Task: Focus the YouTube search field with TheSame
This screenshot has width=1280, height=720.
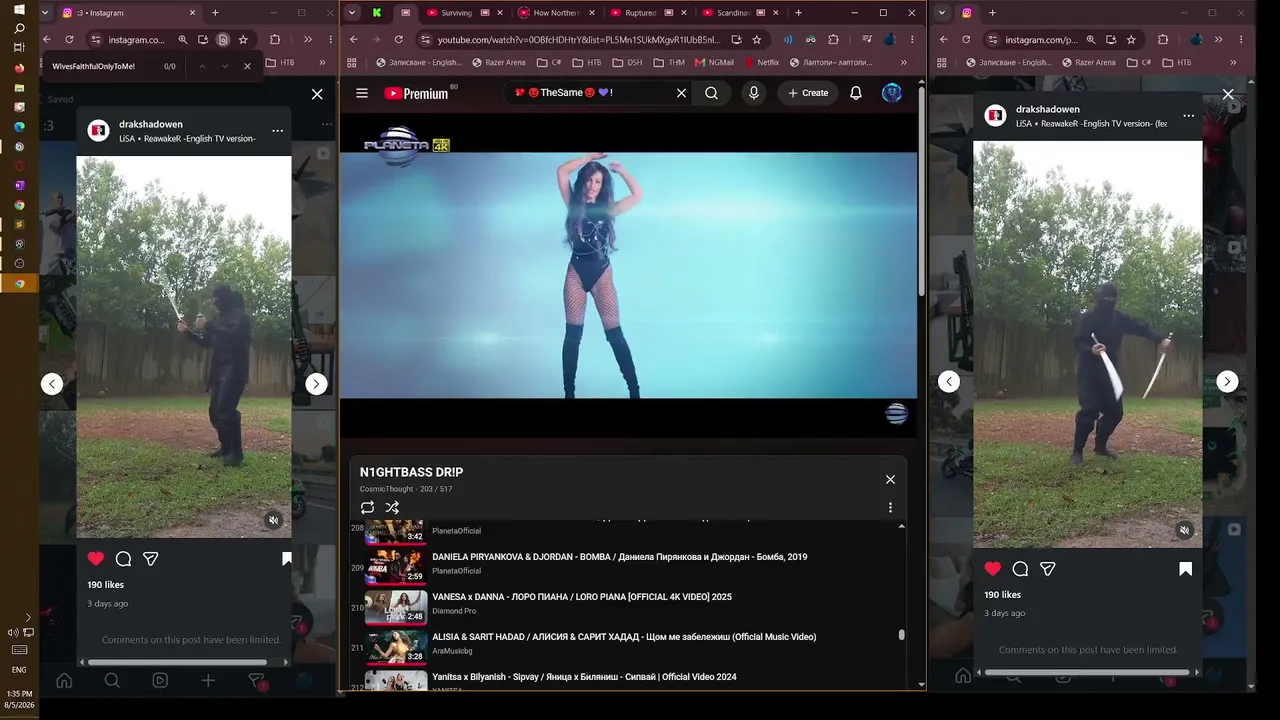Action: point(590,93)
